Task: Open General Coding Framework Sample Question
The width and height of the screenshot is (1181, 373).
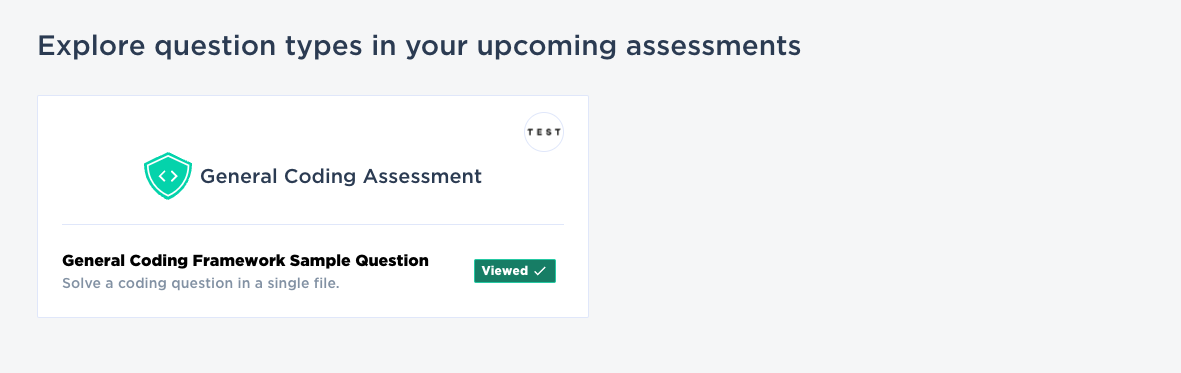Action: point(246,261)
